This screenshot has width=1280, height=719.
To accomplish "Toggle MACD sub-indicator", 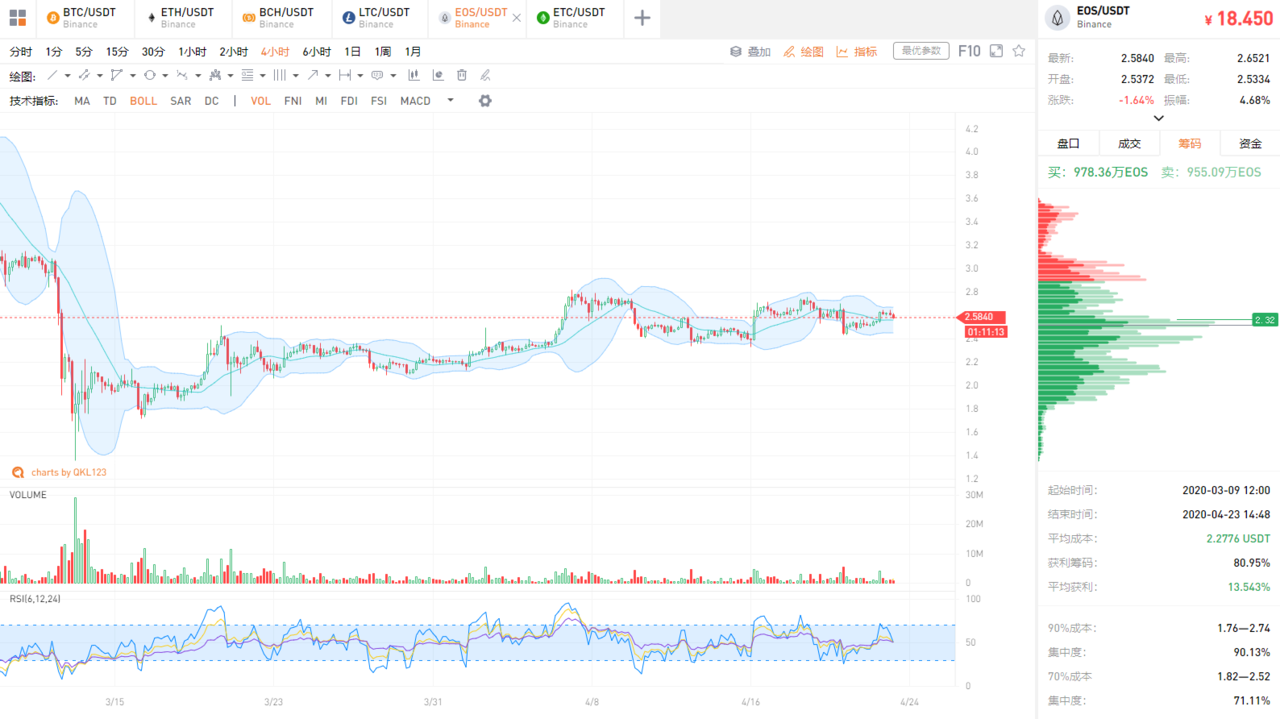I will [415, 101].
